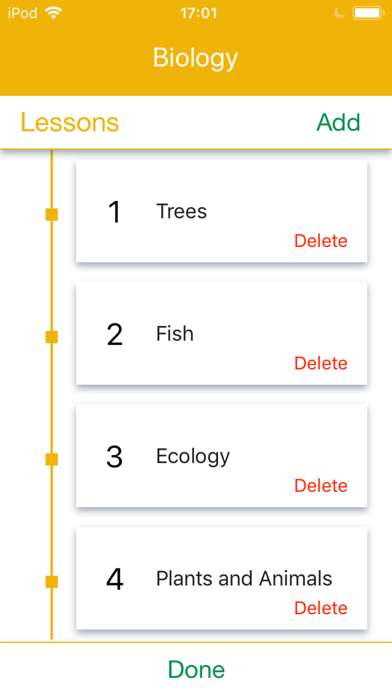Delete the Trees lesson
The image size is (392, 696).
click(321, 241)
